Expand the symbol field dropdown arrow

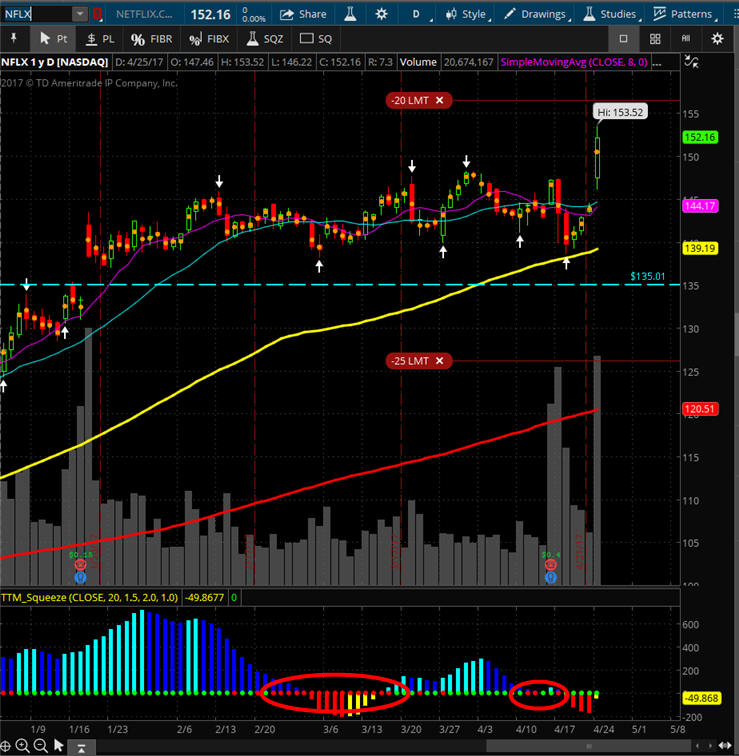(80, 14)
